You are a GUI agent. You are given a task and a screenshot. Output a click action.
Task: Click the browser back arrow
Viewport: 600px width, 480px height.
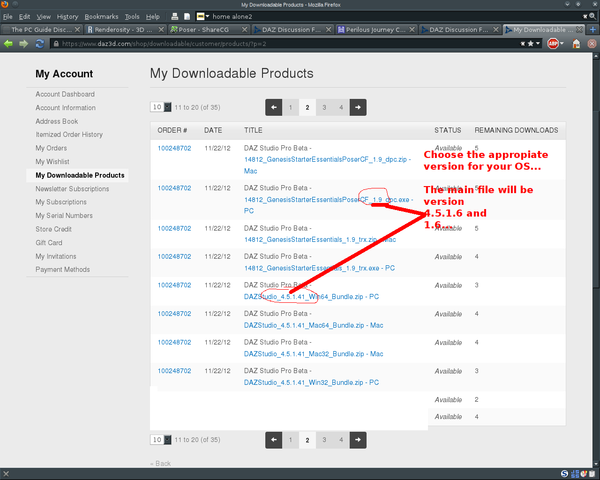(8, 44)
